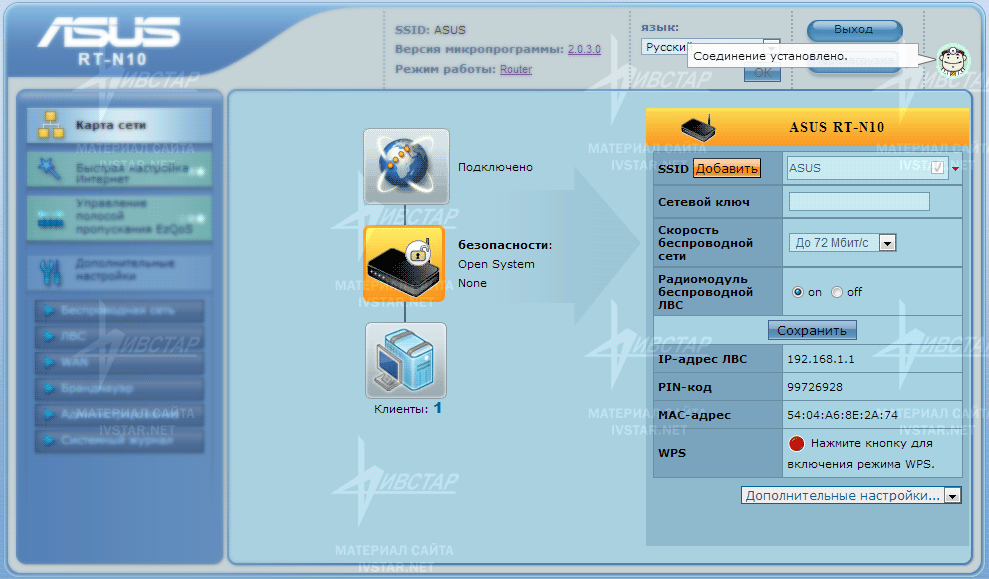The width and height of the screenshot is (989, 579).
Task: Click the assistant monkey icon in the header
Action: (x=953, y=61)
